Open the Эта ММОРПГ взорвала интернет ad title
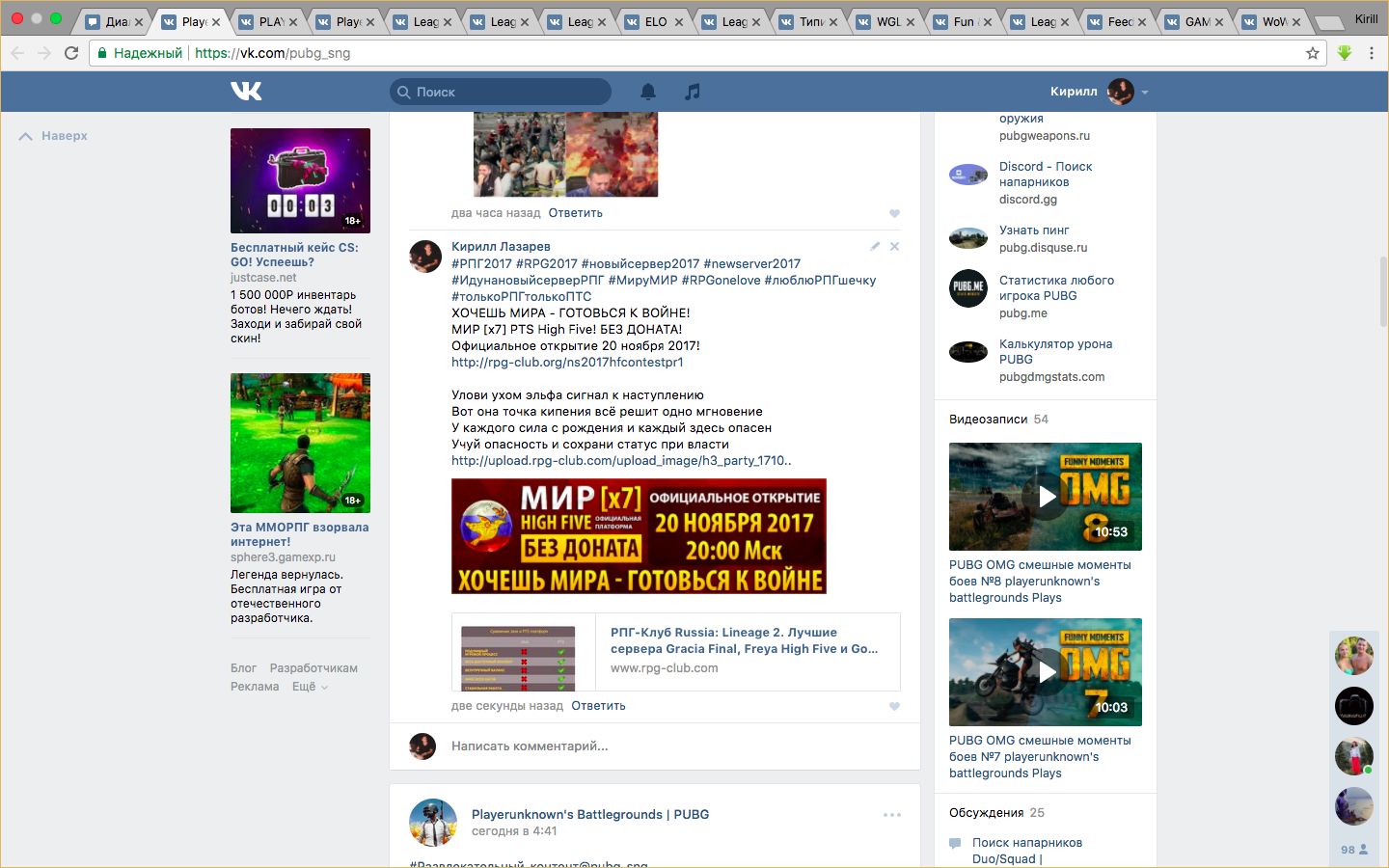This screenshot has width=1389, height=868. pos(299,534)
